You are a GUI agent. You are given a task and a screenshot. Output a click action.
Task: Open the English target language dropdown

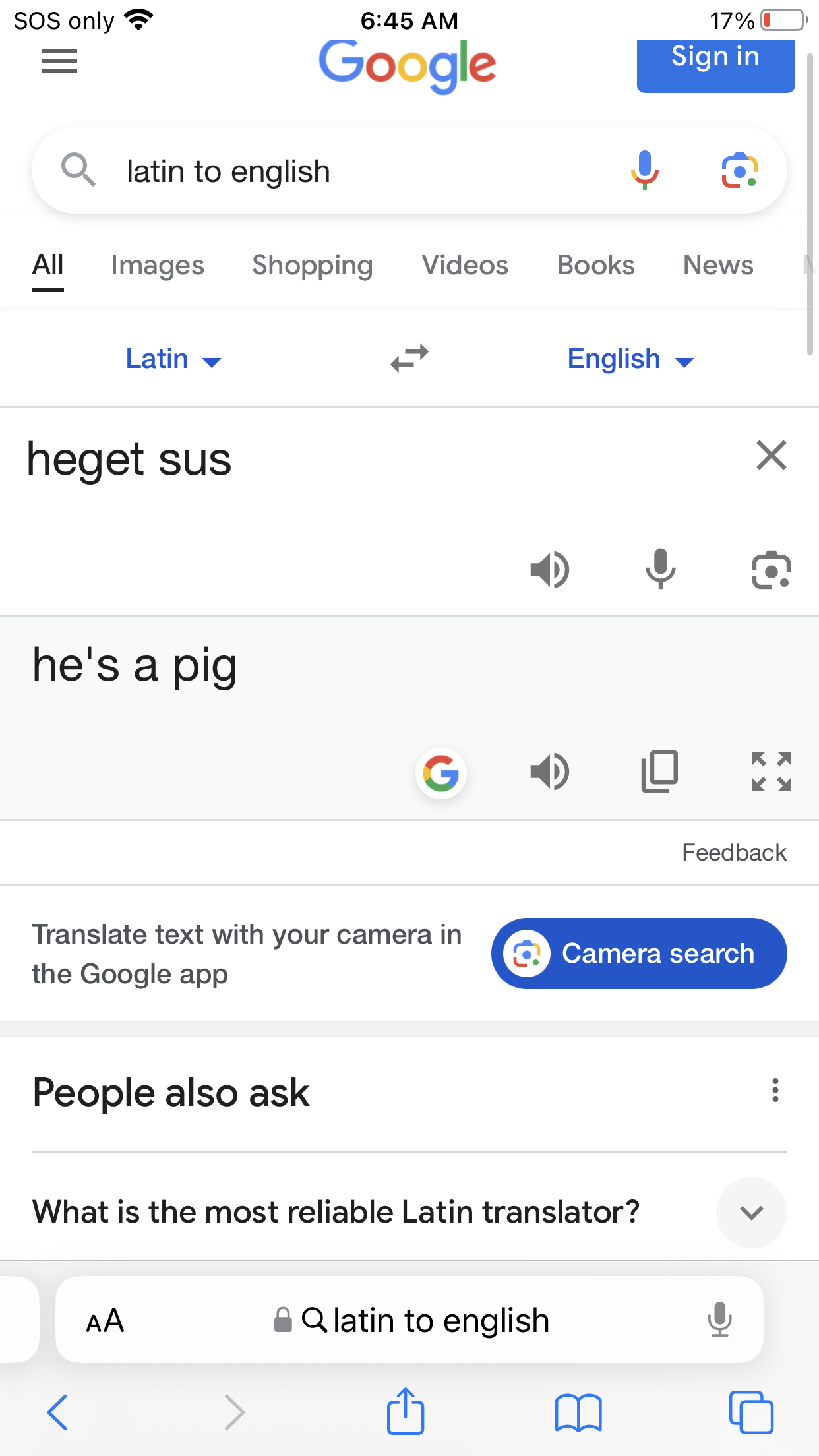click(630, 359)
